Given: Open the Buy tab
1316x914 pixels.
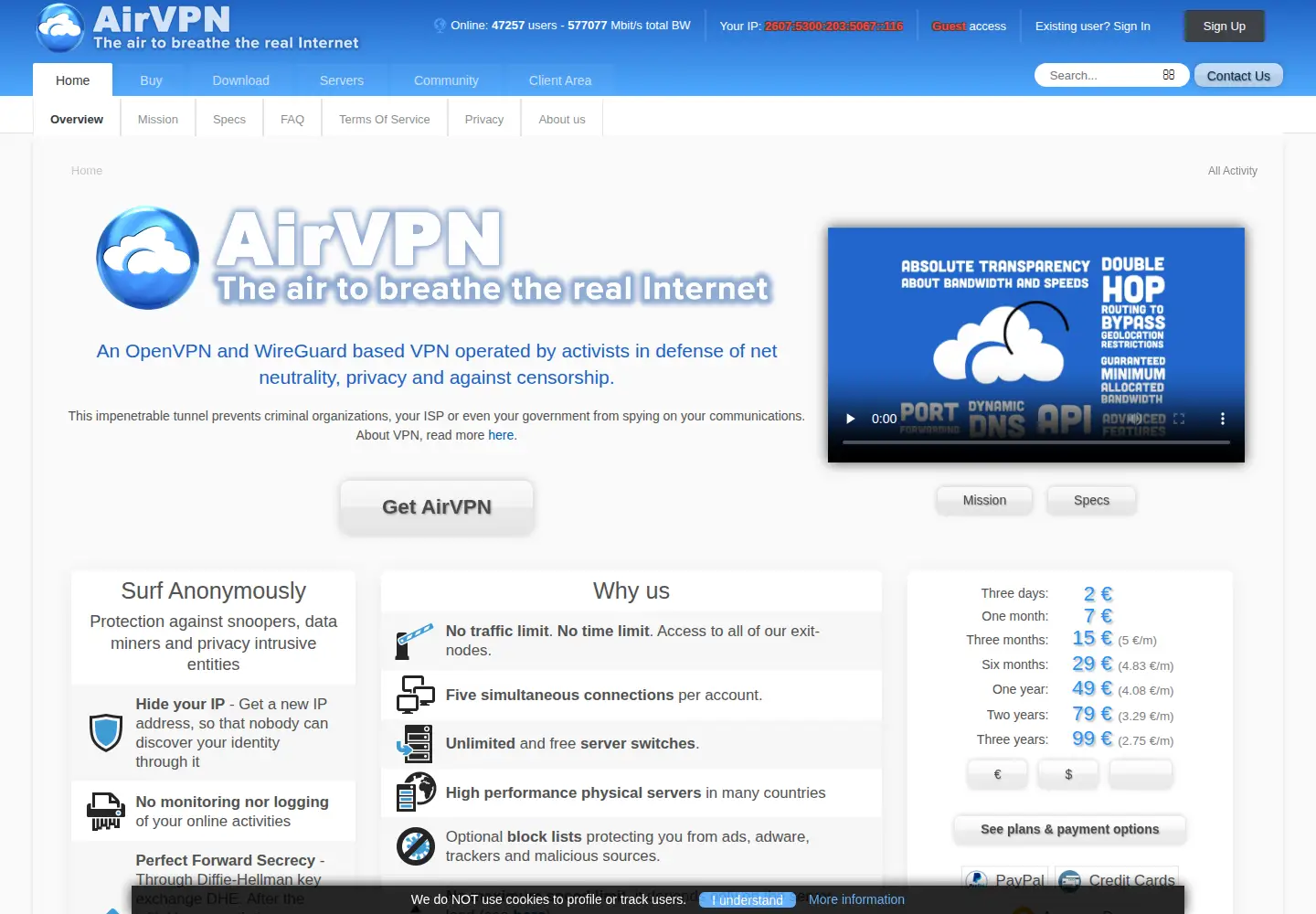Looking at the screenshot, I should [x=151, y=80].
